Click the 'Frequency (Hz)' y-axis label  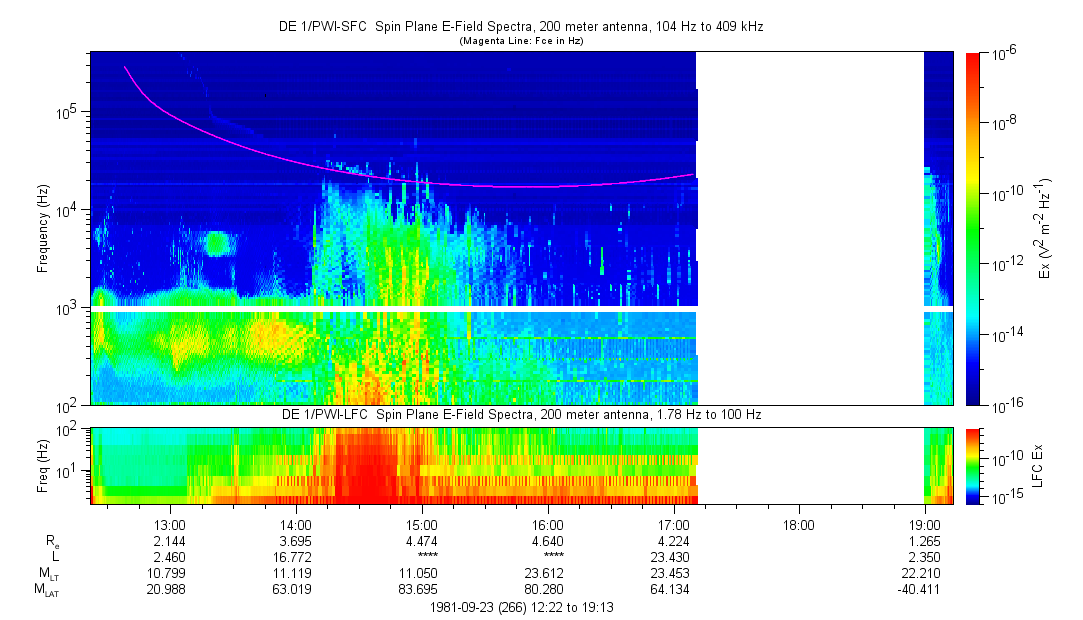point(44,228)
